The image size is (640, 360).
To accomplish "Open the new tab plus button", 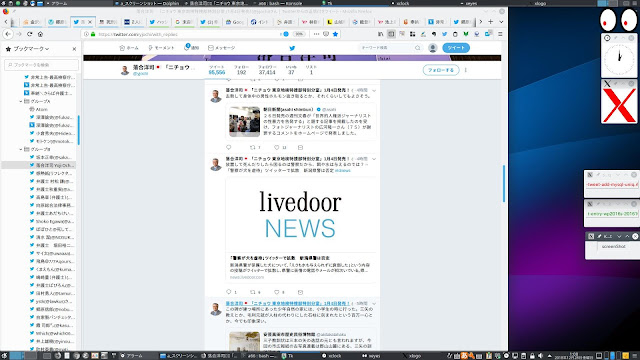I will click(x=491, y=22).
